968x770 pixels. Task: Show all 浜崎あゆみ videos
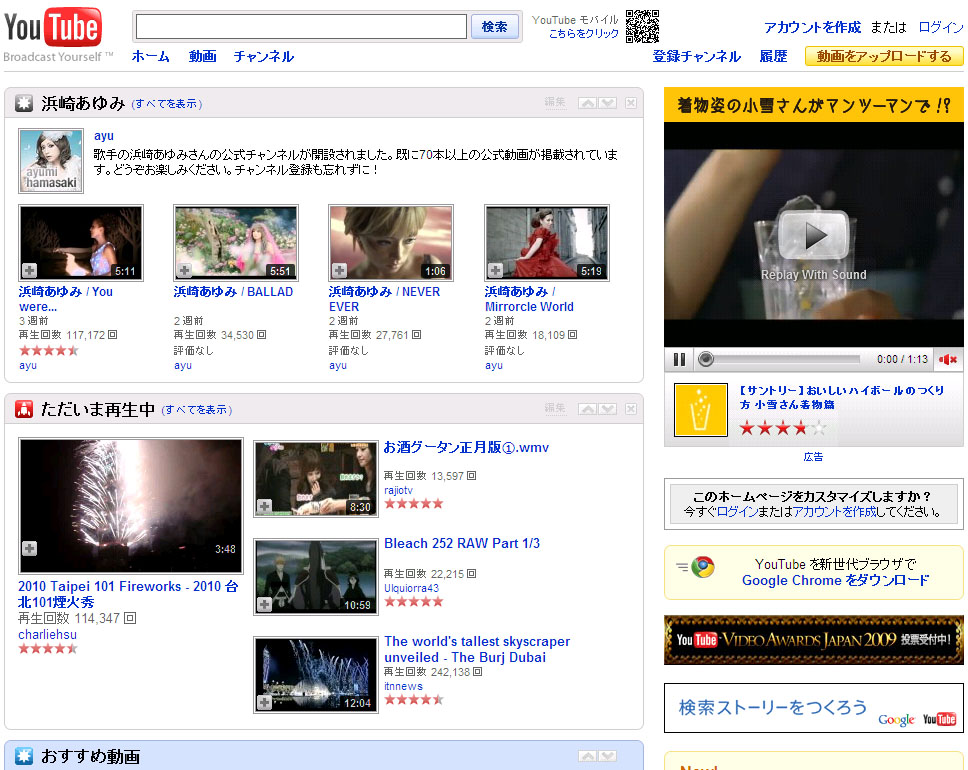coord(167,104)
